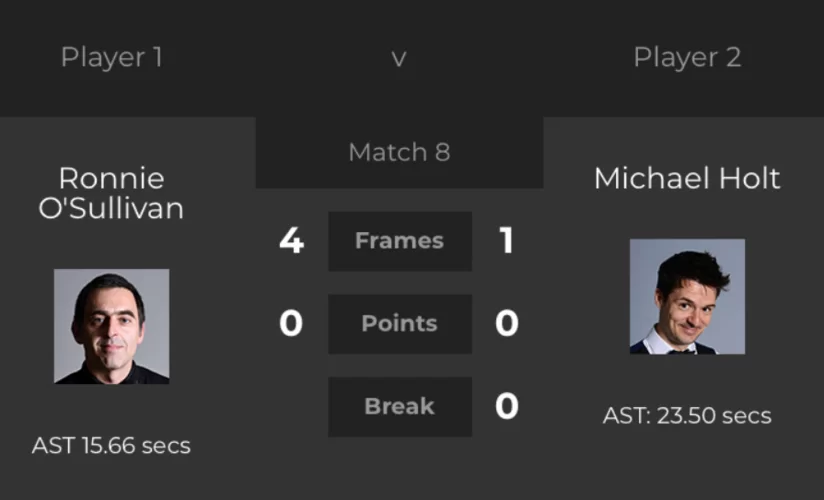Click the Break label box
This screenshot has height=500, width=824.
click(400, 406)
